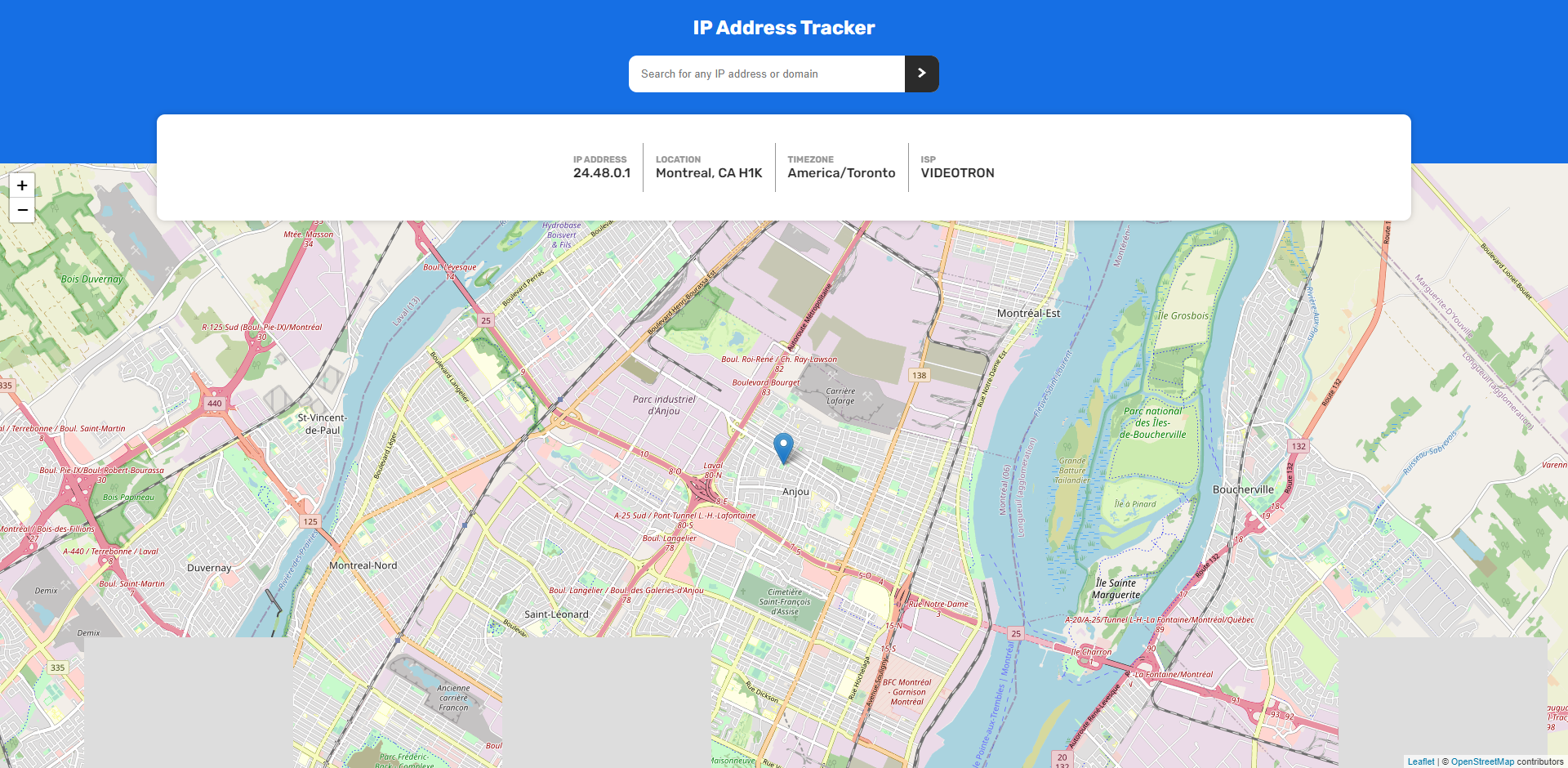Click the search submit arrow button
The image size is (1568, 768).
coord(921,74)
